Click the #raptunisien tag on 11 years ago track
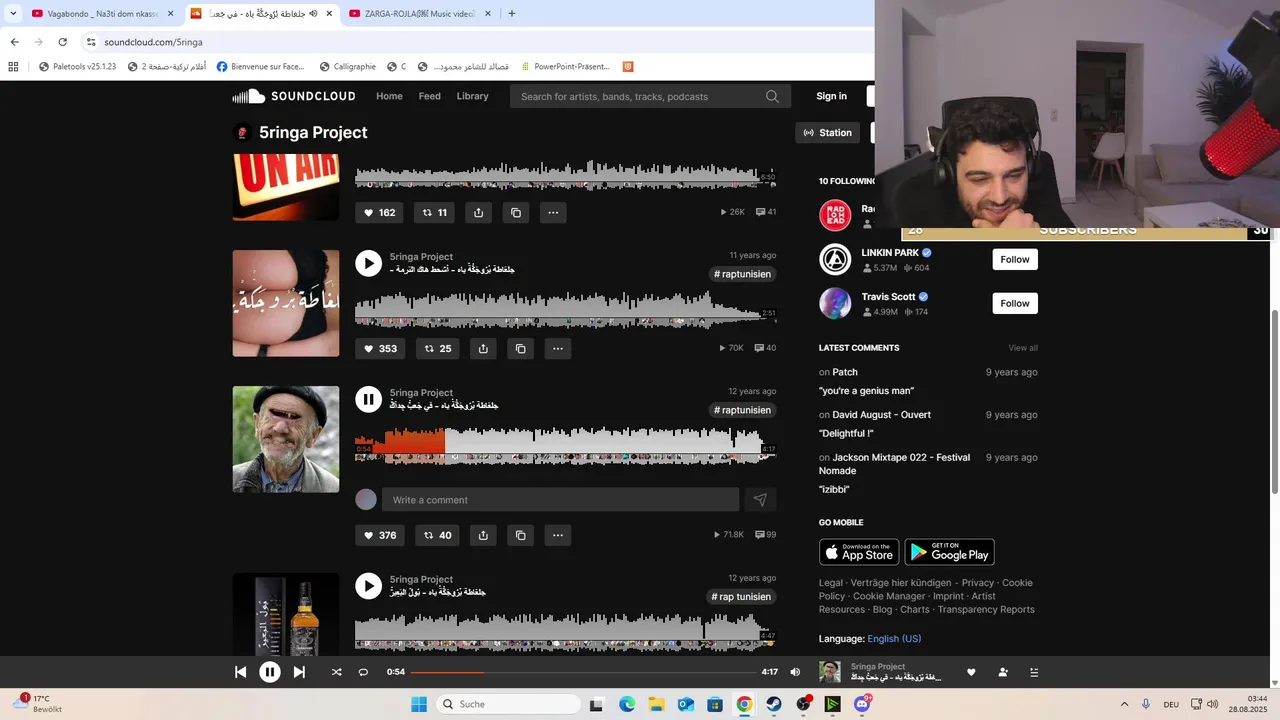The width and height of the screenshot is (1280, 720). pos(743,274)
